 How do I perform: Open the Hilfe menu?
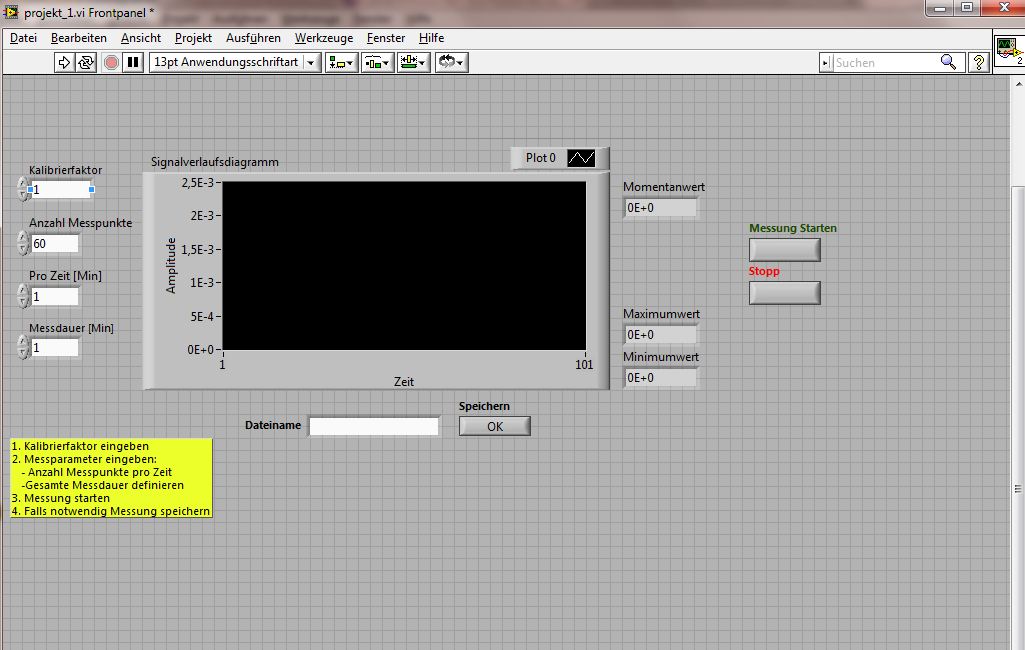point(431,38)
